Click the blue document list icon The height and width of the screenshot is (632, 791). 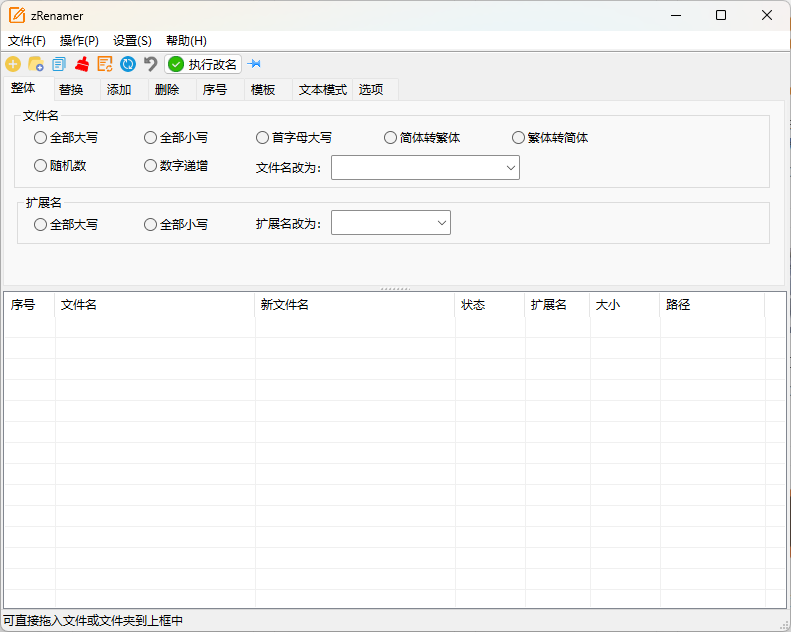[x=59, y=64]
